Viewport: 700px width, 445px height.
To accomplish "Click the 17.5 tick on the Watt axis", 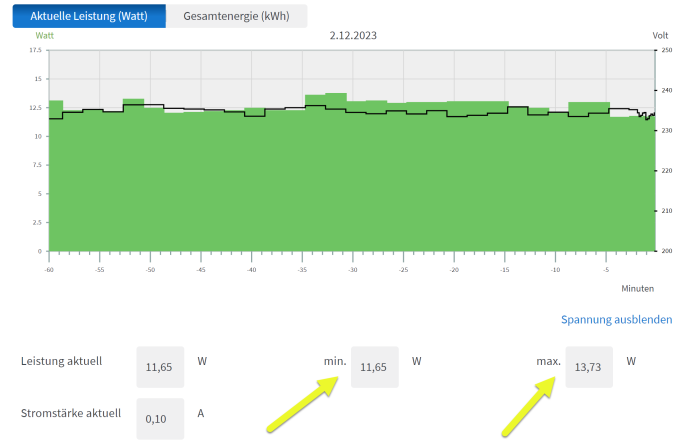I will pyautogui.click(x=36, y=51).
